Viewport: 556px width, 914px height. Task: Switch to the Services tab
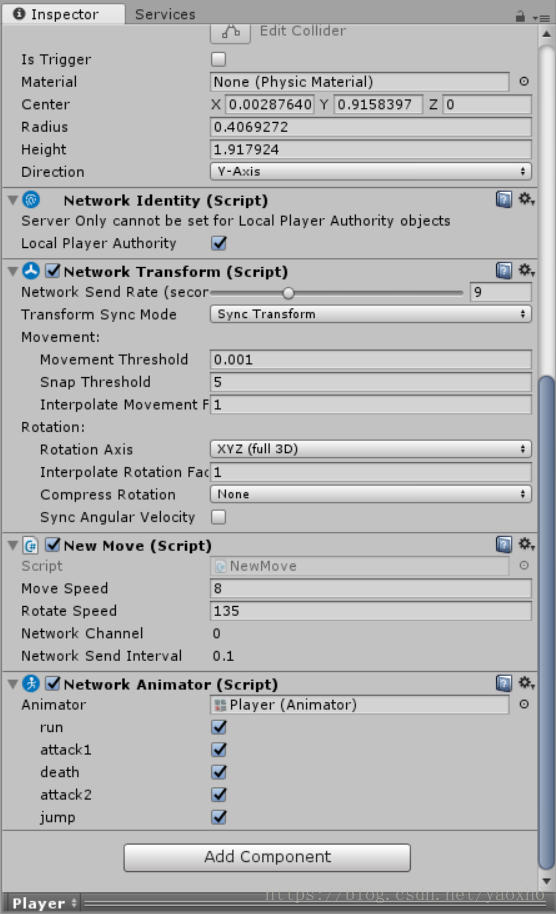tap(165, 14)
